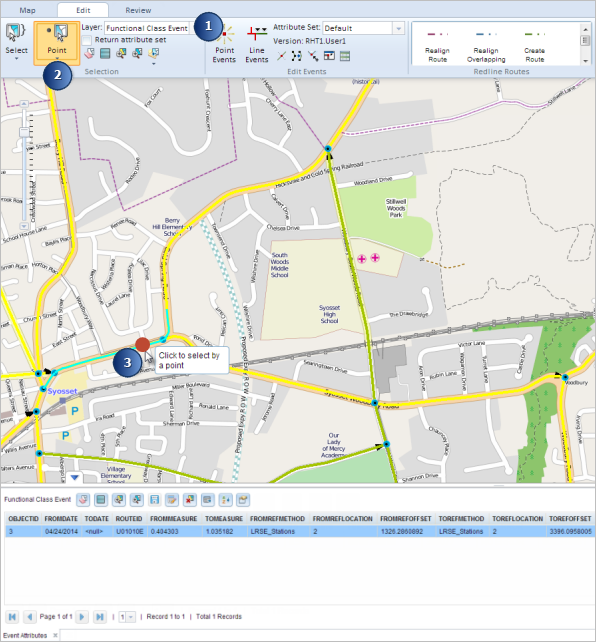This screenshot has width=596, height=642.
Task: Click the fifth selection icon with dropdown arrow in Selection group
Action: pyautogui.click(x=154, y=54)
